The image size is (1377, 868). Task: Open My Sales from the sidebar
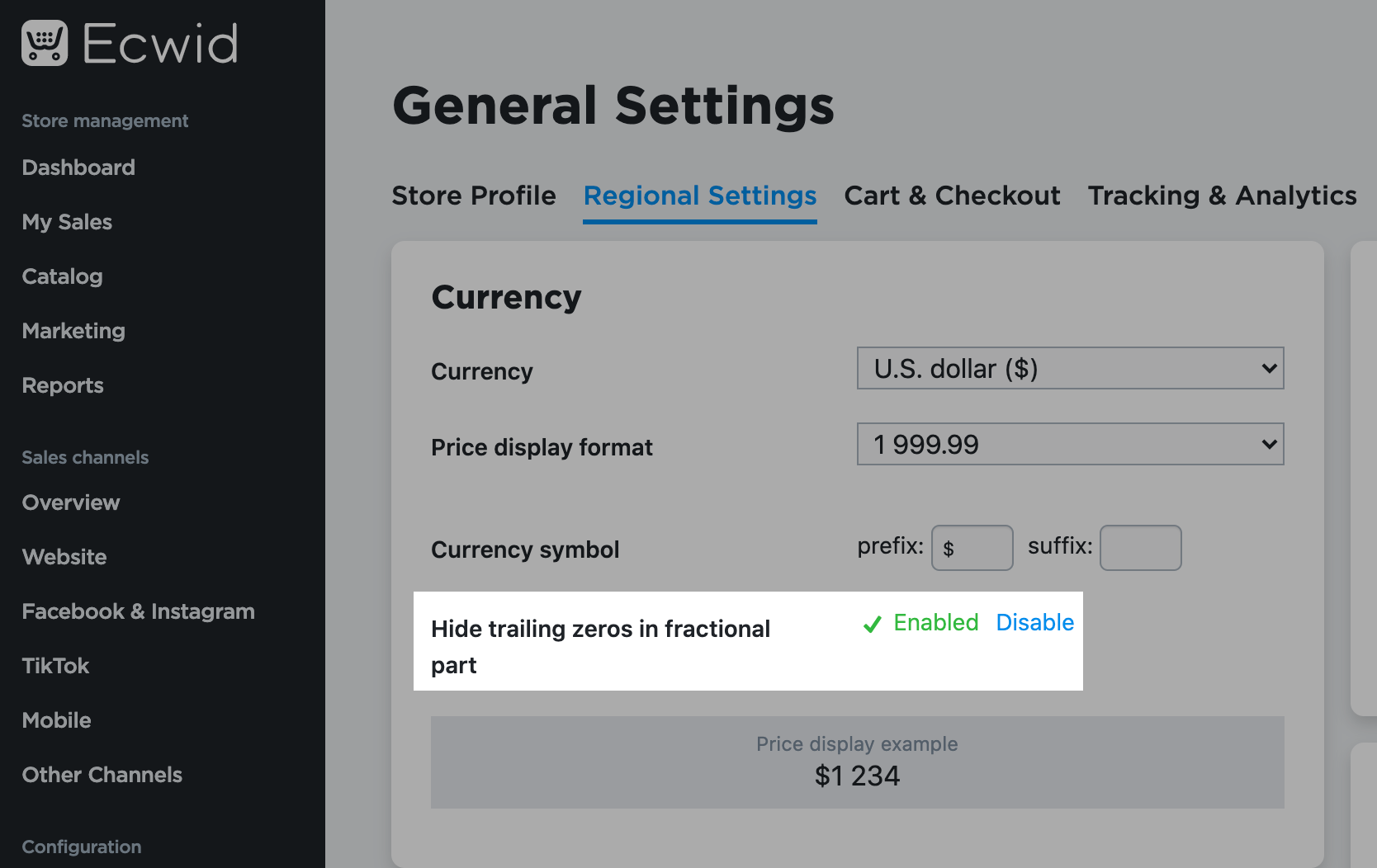[66, 221]
